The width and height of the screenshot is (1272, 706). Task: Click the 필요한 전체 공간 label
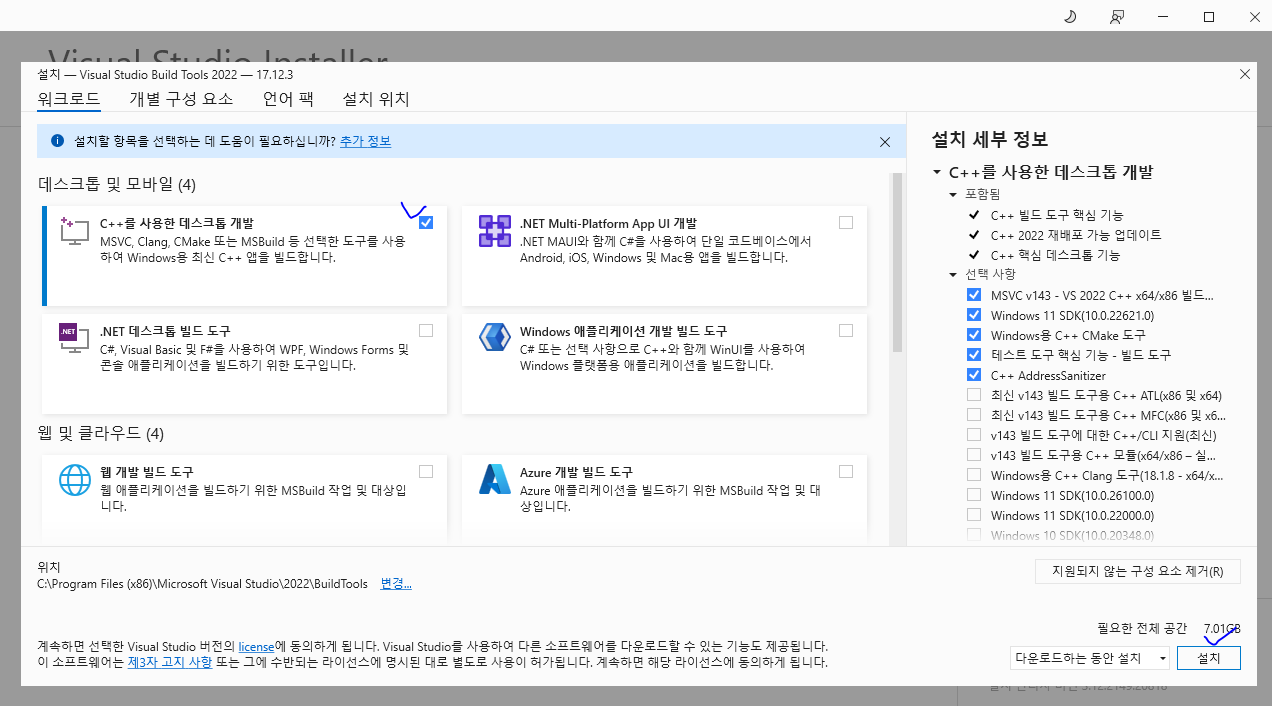[x=1142, y=628]
